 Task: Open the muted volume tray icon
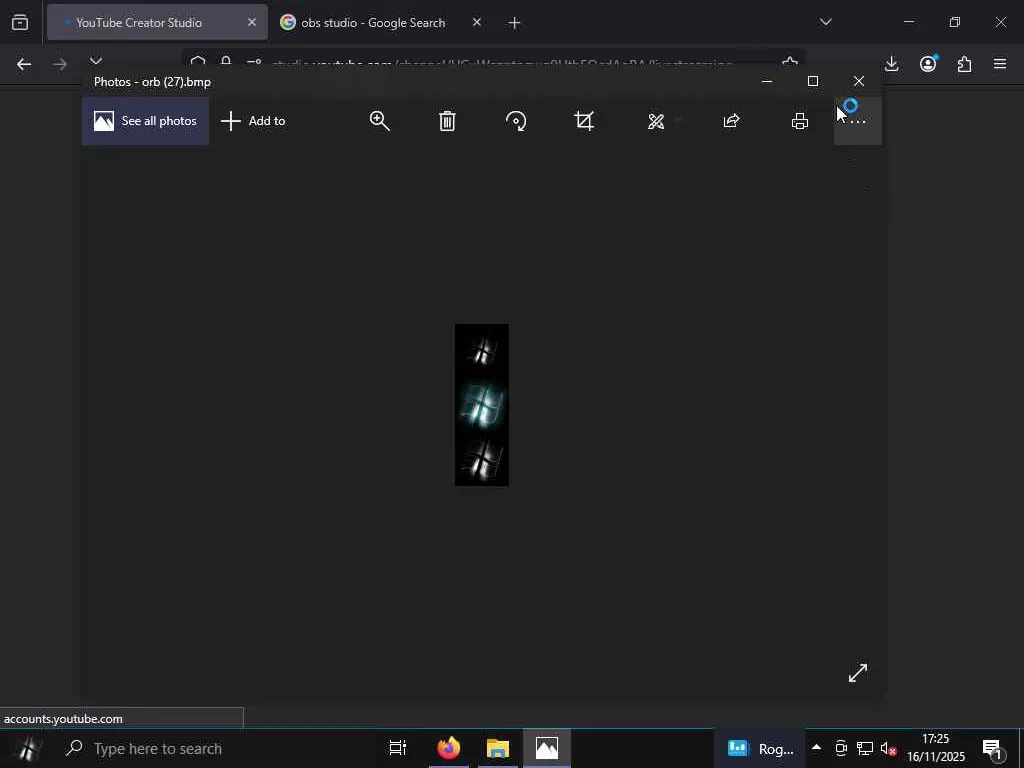pyautogui.click(x=888, y=748)
